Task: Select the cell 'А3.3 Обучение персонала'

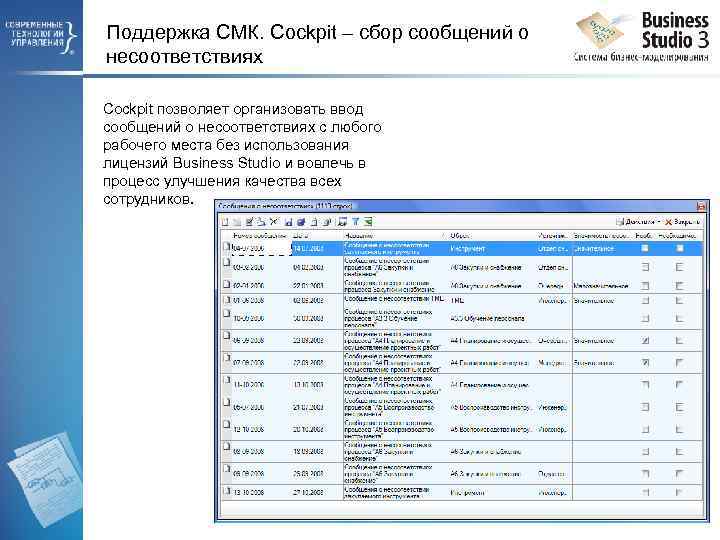Action: (x=487, y=318)
